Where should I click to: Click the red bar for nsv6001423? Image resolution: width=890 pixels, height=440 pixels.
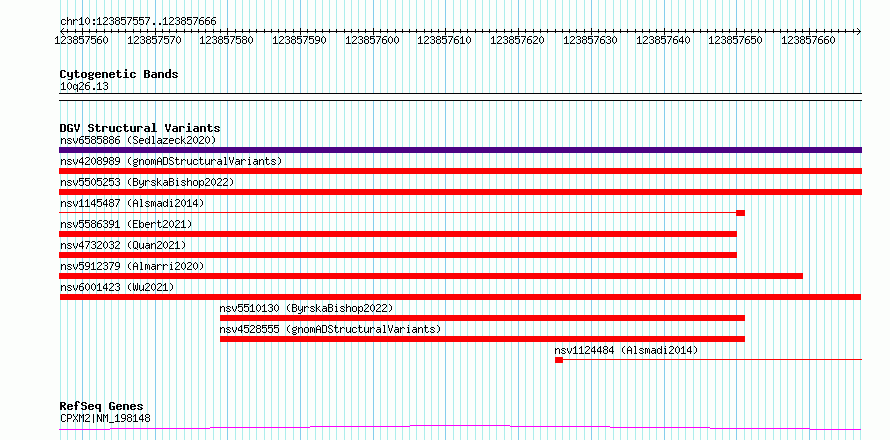click(460, 297)
